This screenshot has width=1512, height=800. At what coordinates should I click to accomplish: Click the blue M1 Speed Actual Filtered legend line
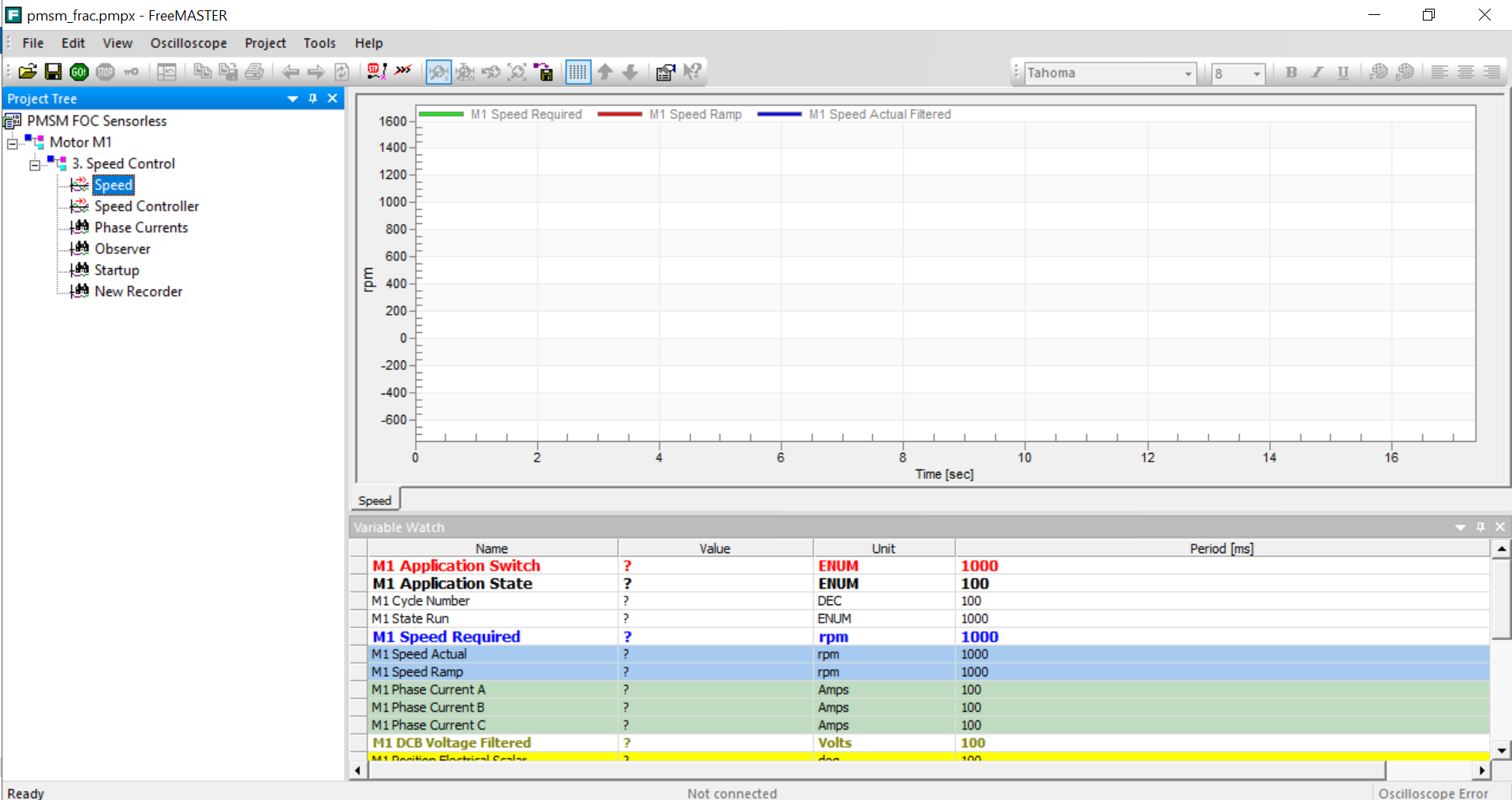[779, 114]
